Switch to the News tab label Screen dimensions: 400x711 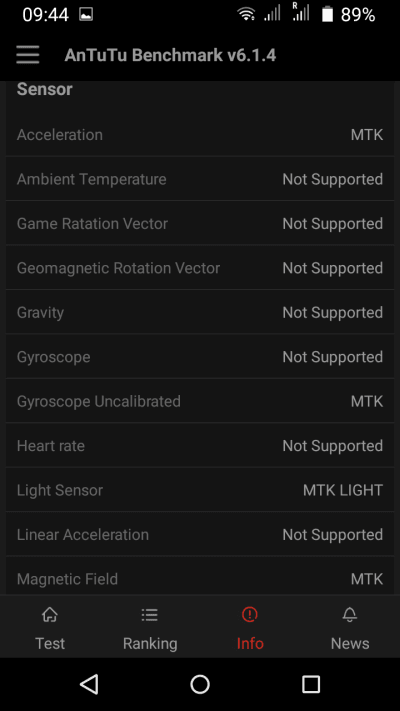coord(350,643)
